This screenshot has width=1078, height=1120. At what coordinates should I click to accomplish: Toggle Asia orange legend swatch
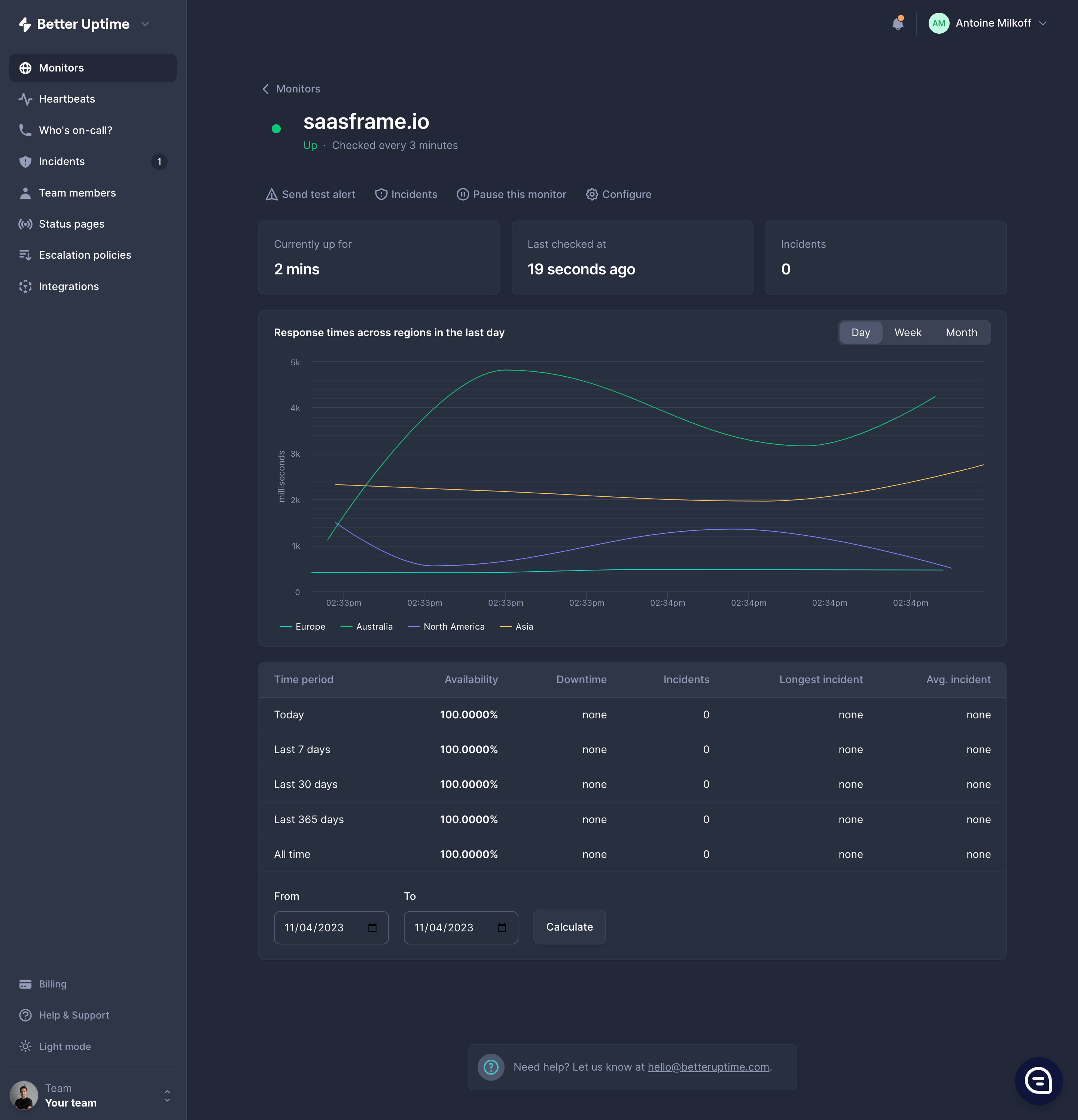coord(506,627)
